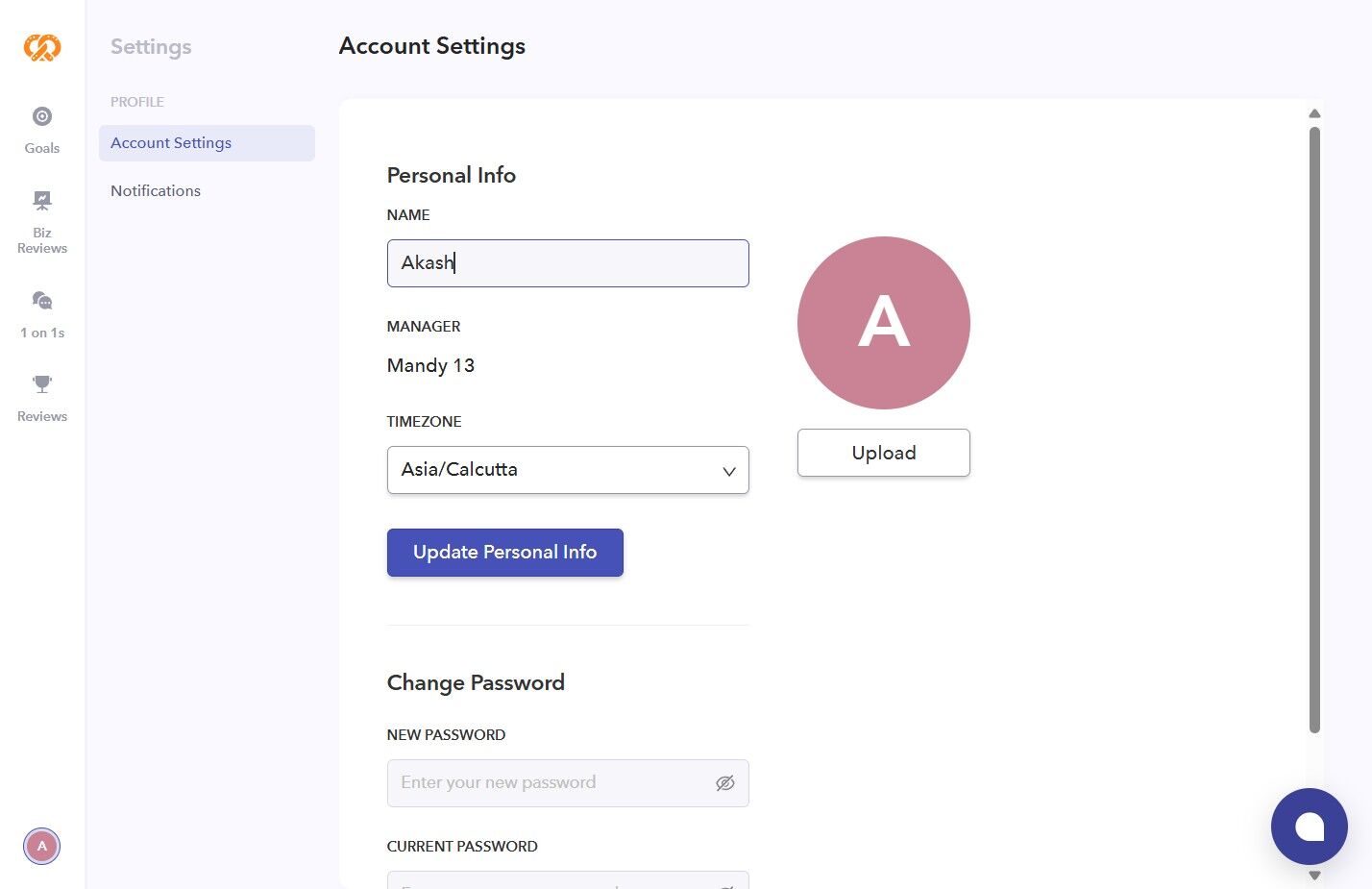Click the Update Personal Info button
The height and width of the screenshot is (889, 1372).
tap(504, 553)
